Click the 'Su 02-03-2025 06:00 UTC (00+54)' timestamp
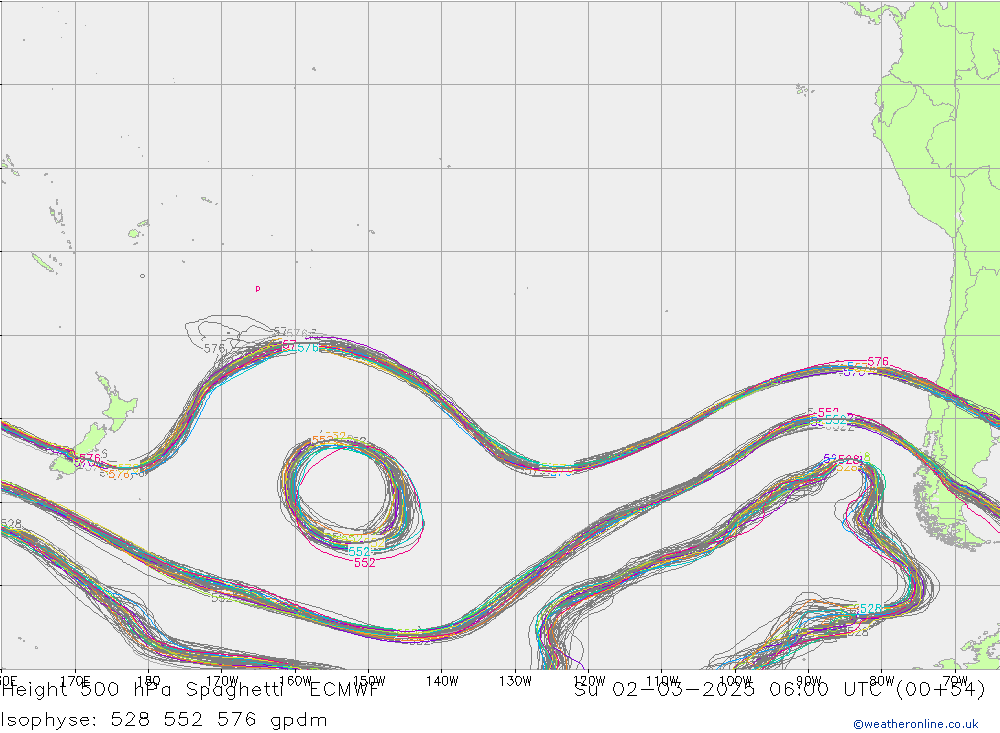 click(780, 690)
